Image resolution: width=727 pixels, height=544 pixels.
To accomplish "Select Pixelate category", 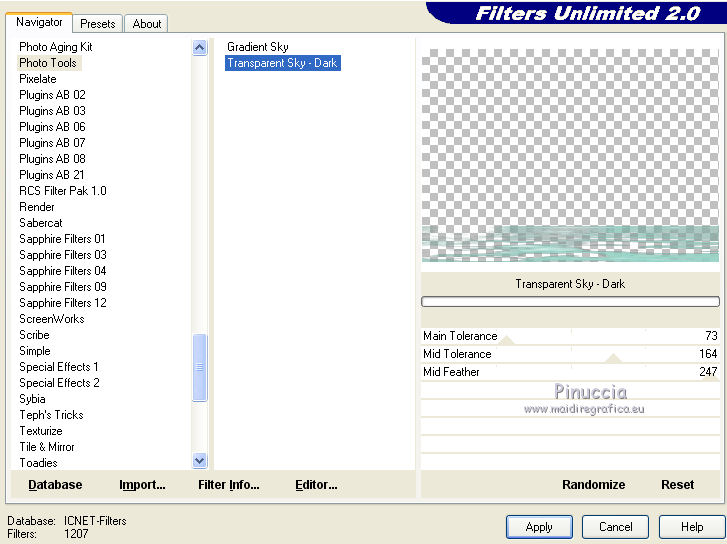I will [38, 79].
